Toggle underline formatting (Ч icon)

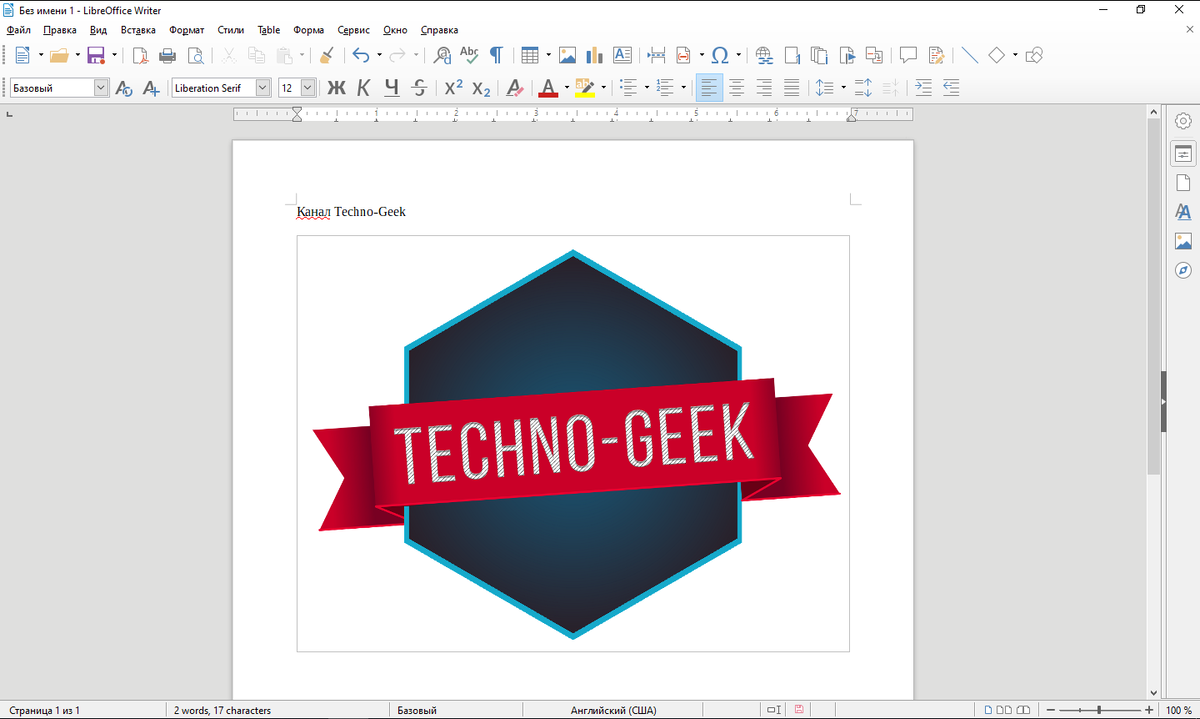(x=391, y=88)
